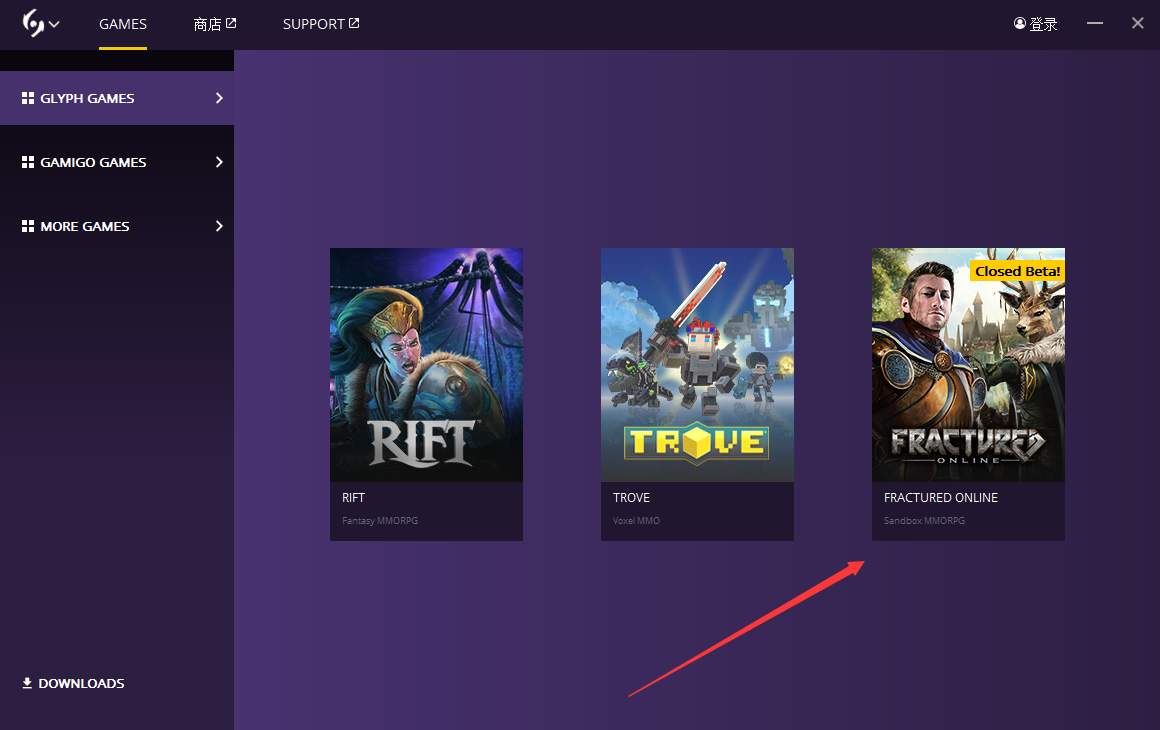Select MORE GAMES in the sidebar
This screenshot has width=1160, height=730.
click(x=117, y=226)
